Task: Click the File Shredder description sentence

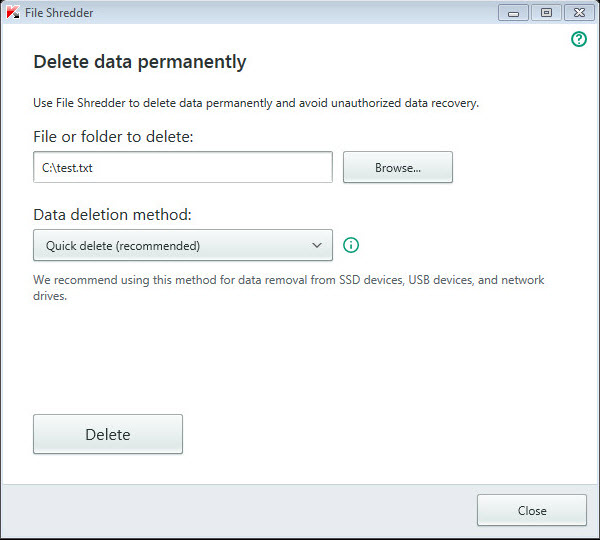Action: (256, 102)
